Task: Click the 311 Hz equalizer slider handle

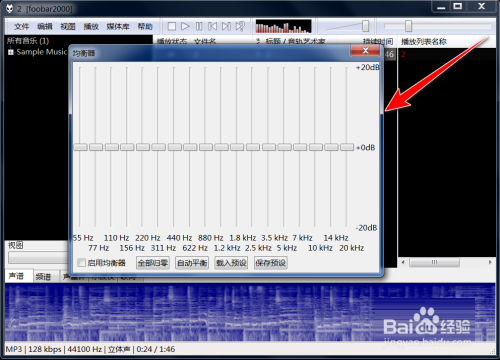Action: coord(159,147)
